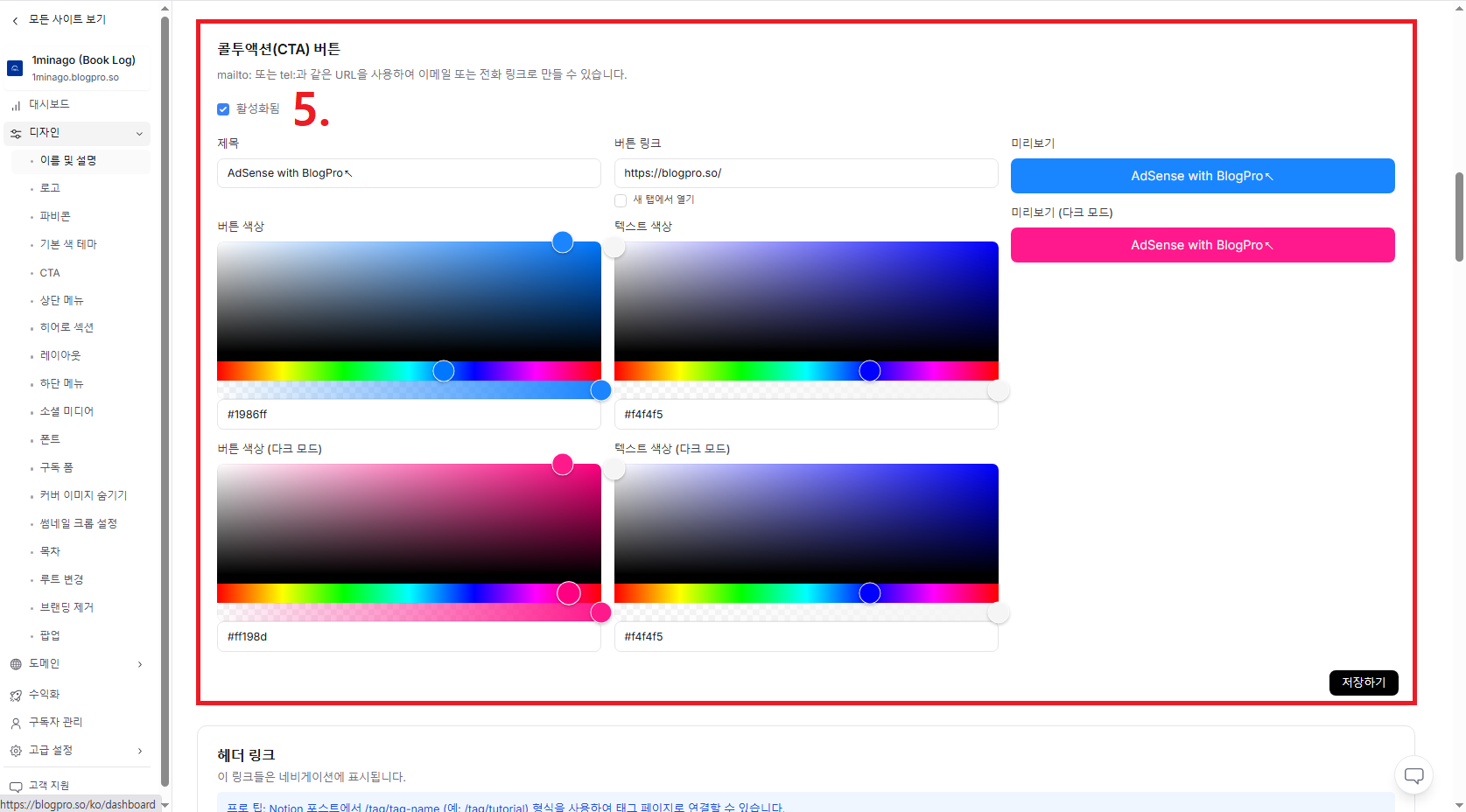Click the 고급 설정 gear icon
The width and height of the screenshot is (1466, 812).
16,751
